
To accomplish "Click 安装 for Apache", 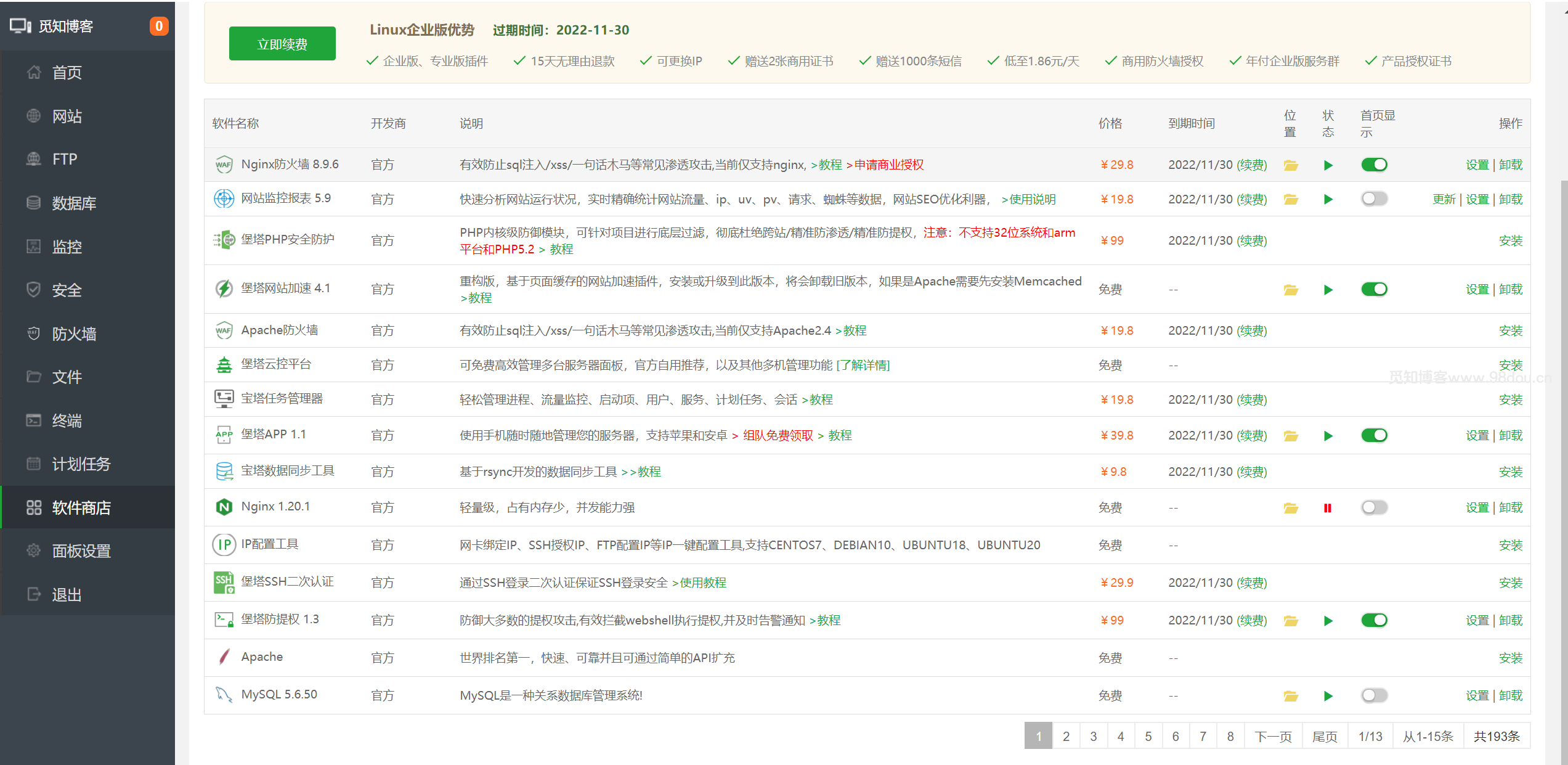I will click(x=1510, y=658).
